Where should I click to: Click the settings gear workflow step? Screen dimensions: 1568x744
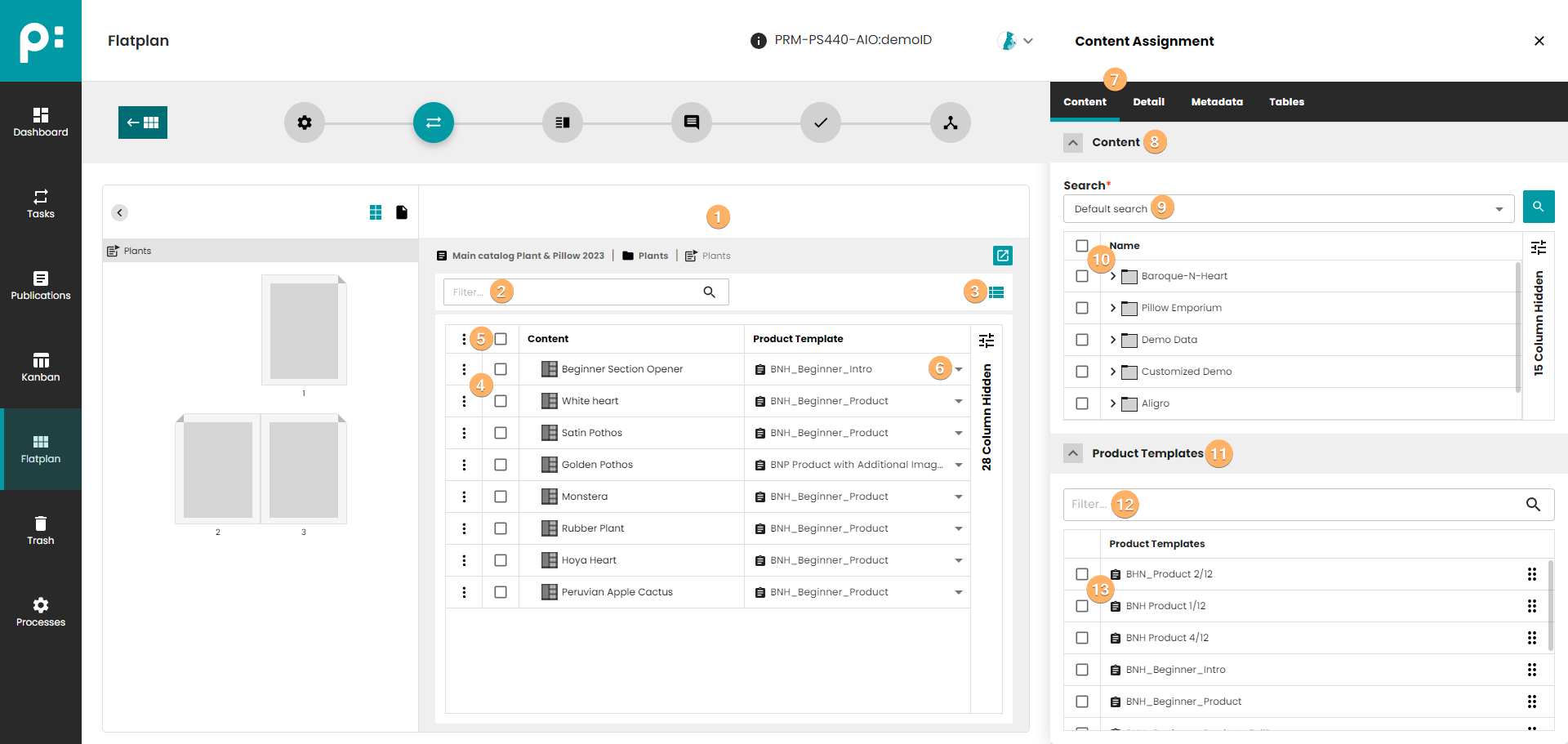(x=304, y=123)
